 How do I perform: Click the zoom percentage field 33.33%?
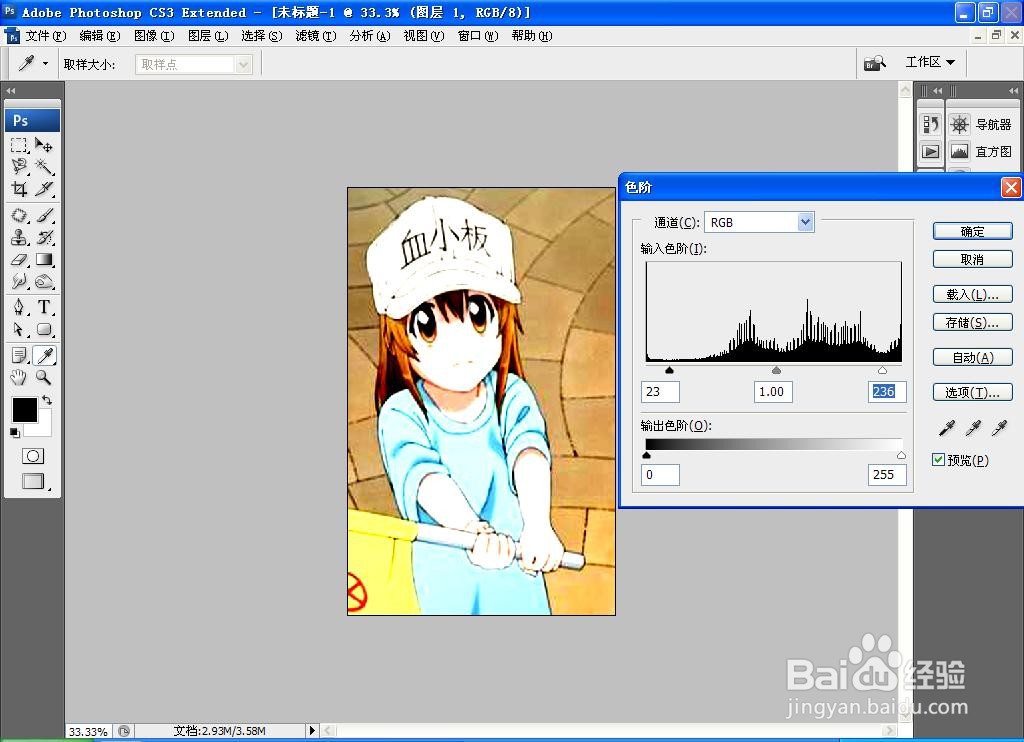click(x=89, y=732)
